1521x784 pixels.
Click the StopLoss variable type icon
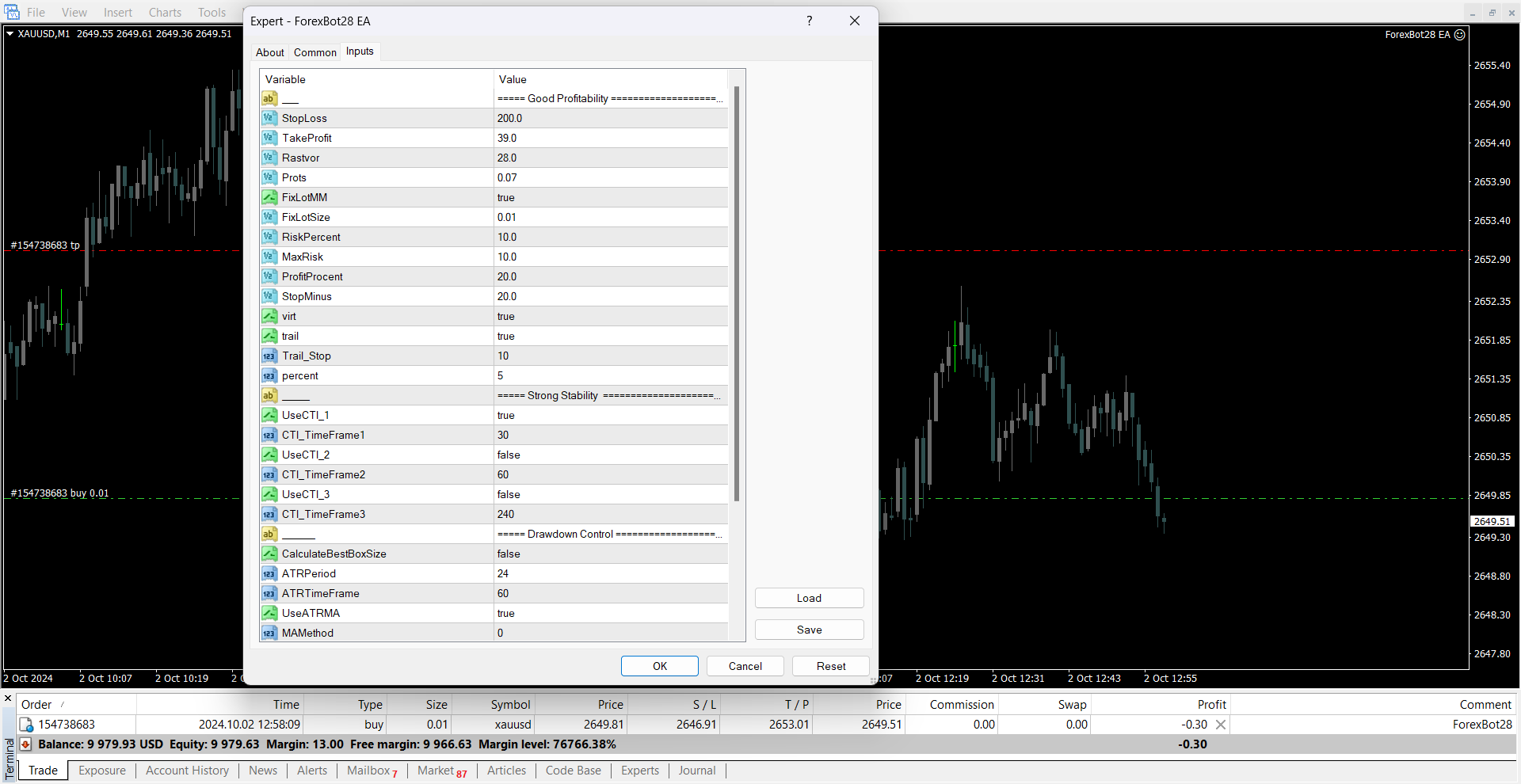269,118
